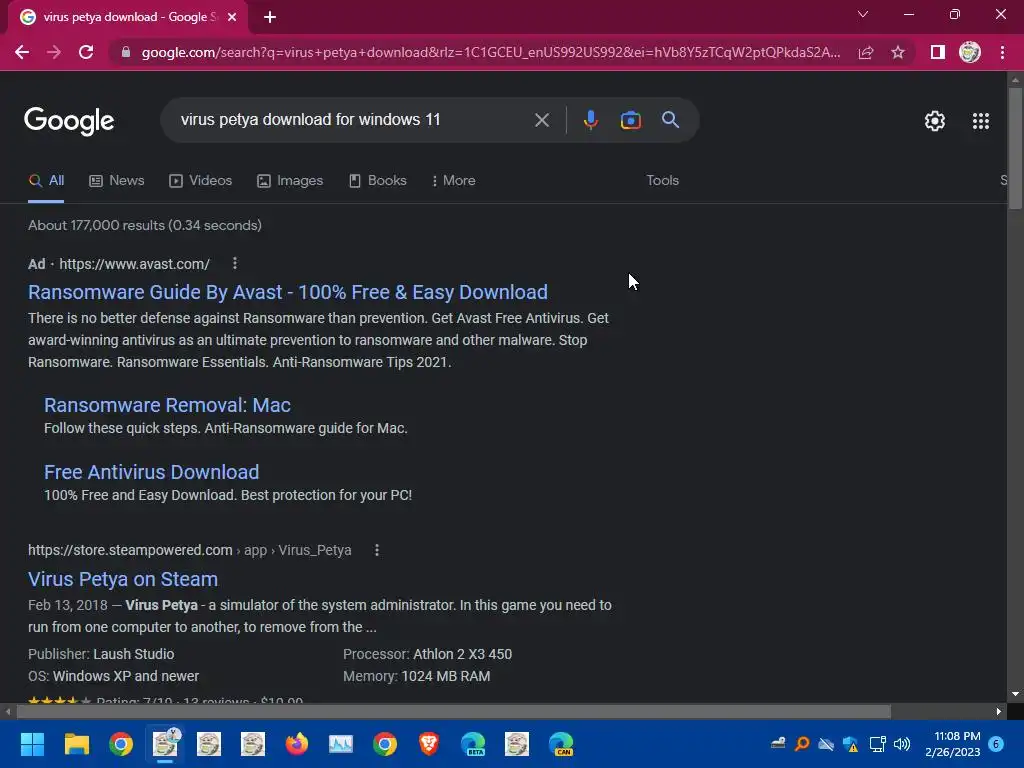
Task: Open the Google apps grid
Action: [x=980, y=121]
